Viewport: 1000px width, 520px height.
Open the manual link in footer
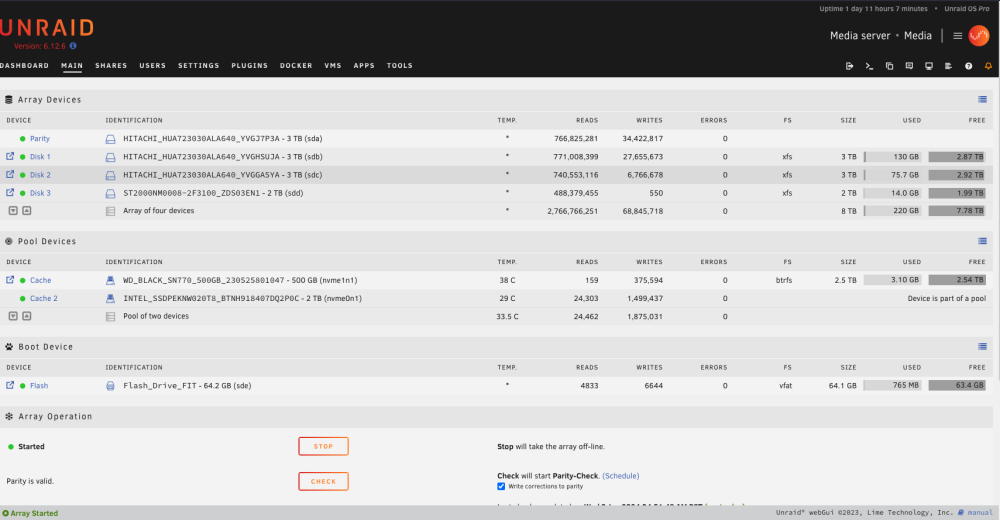(x=980, y=513)
